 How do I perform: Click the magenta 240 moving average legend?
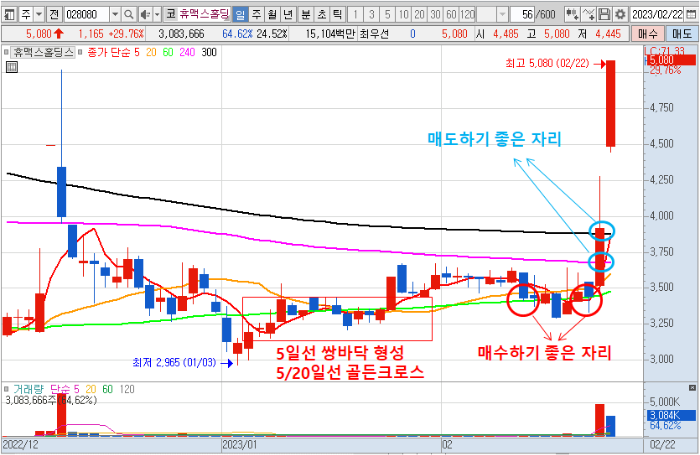[x=187, y=52]
